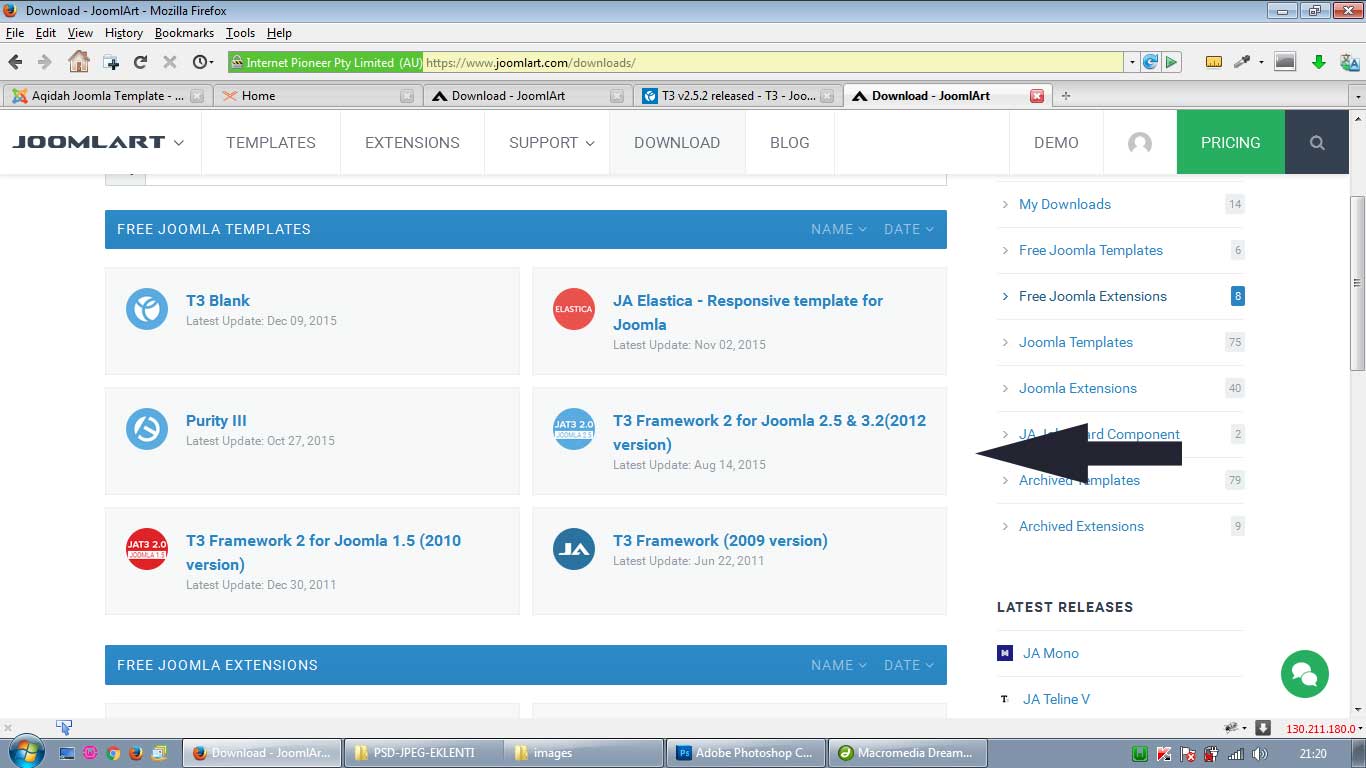
Task: Open the JoomlArt logo dropdown menu
Action: coord(98,142)
